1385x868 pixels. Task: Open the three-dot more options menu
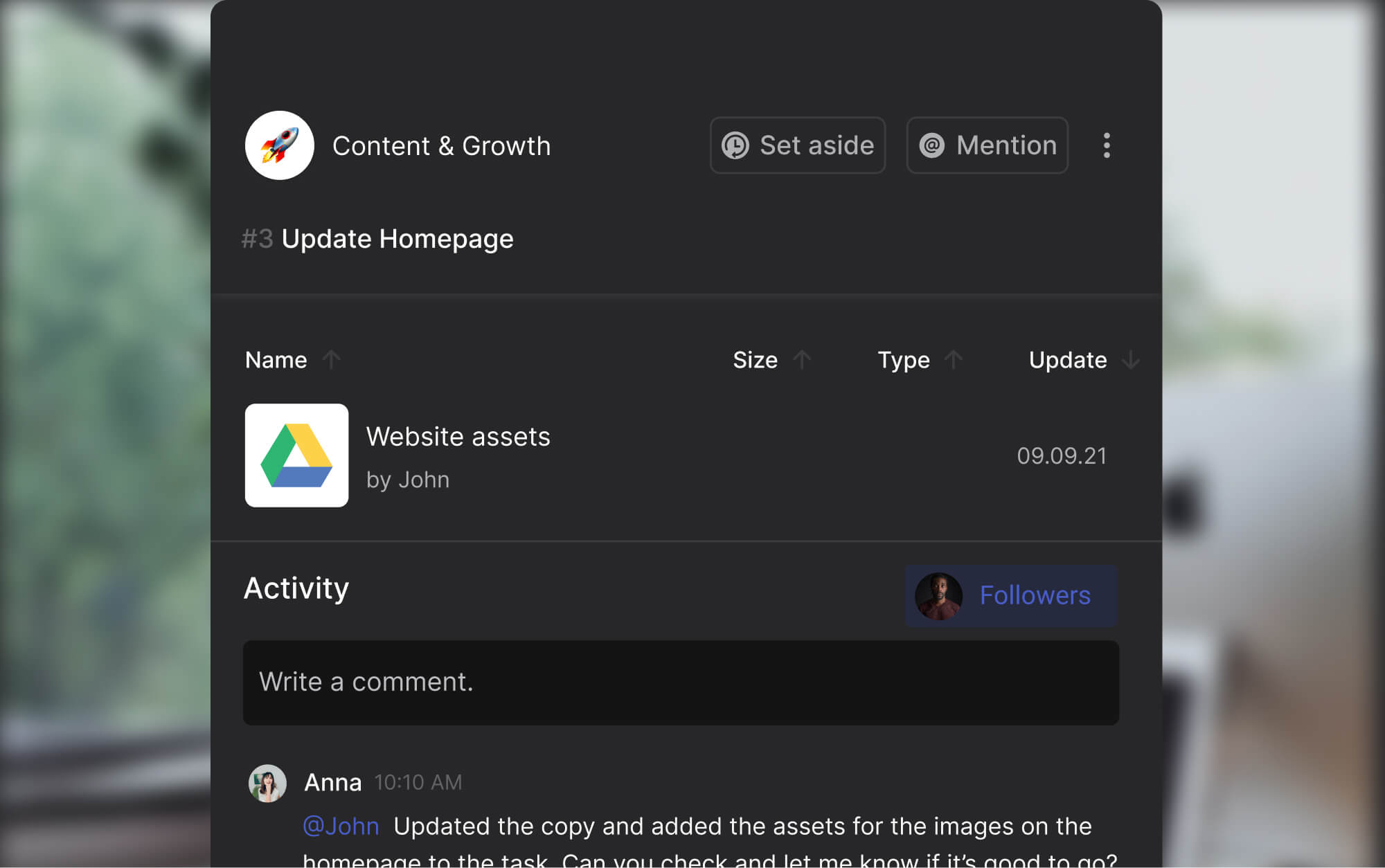[x=1106, y=145]
